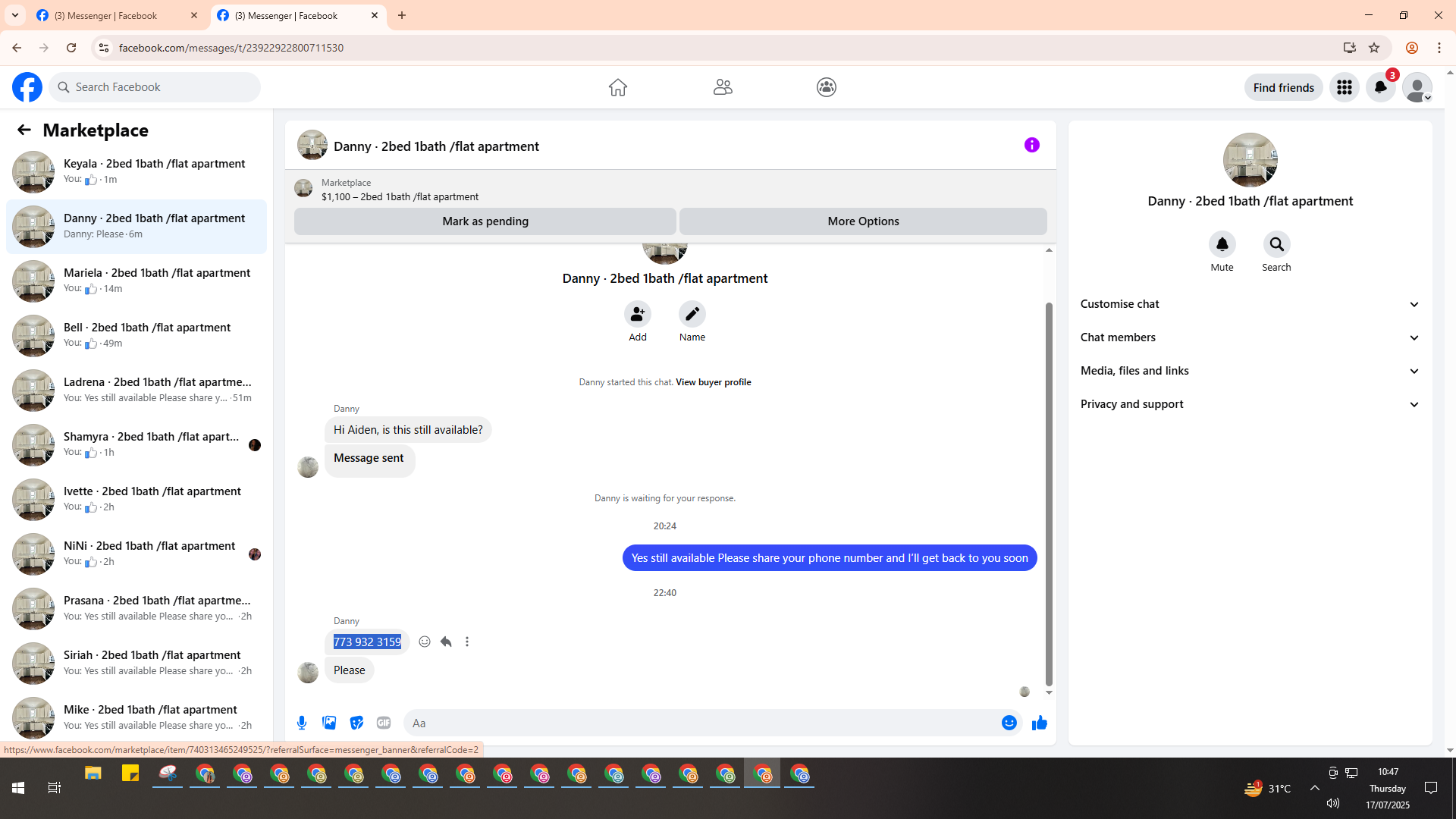This screenshot has height=819, width=1456.
Task: Search within the conversation
Action: [x=1277, y=244]
